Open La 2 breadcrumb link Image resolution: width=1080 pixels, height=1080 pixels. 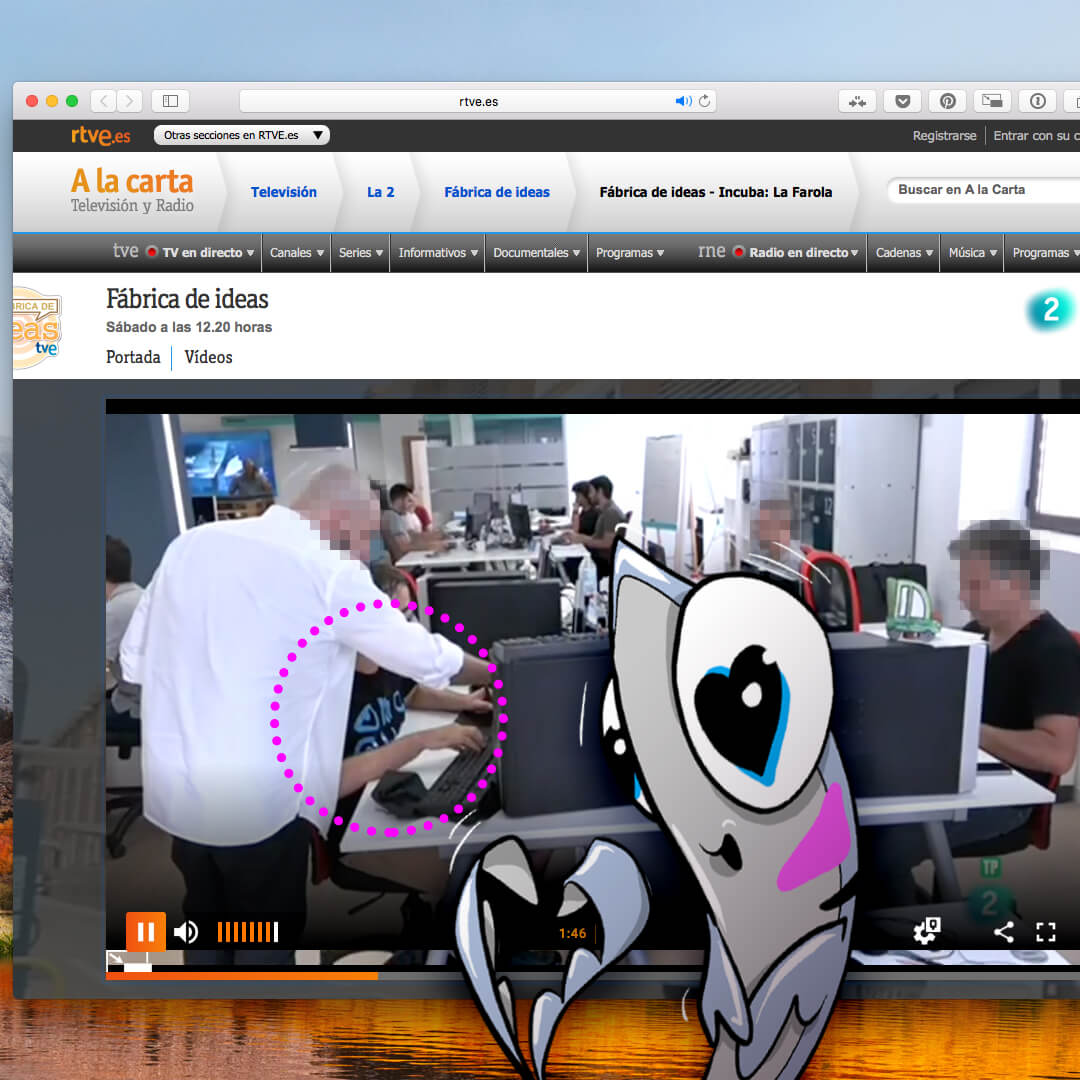click(x=380, y=192)
